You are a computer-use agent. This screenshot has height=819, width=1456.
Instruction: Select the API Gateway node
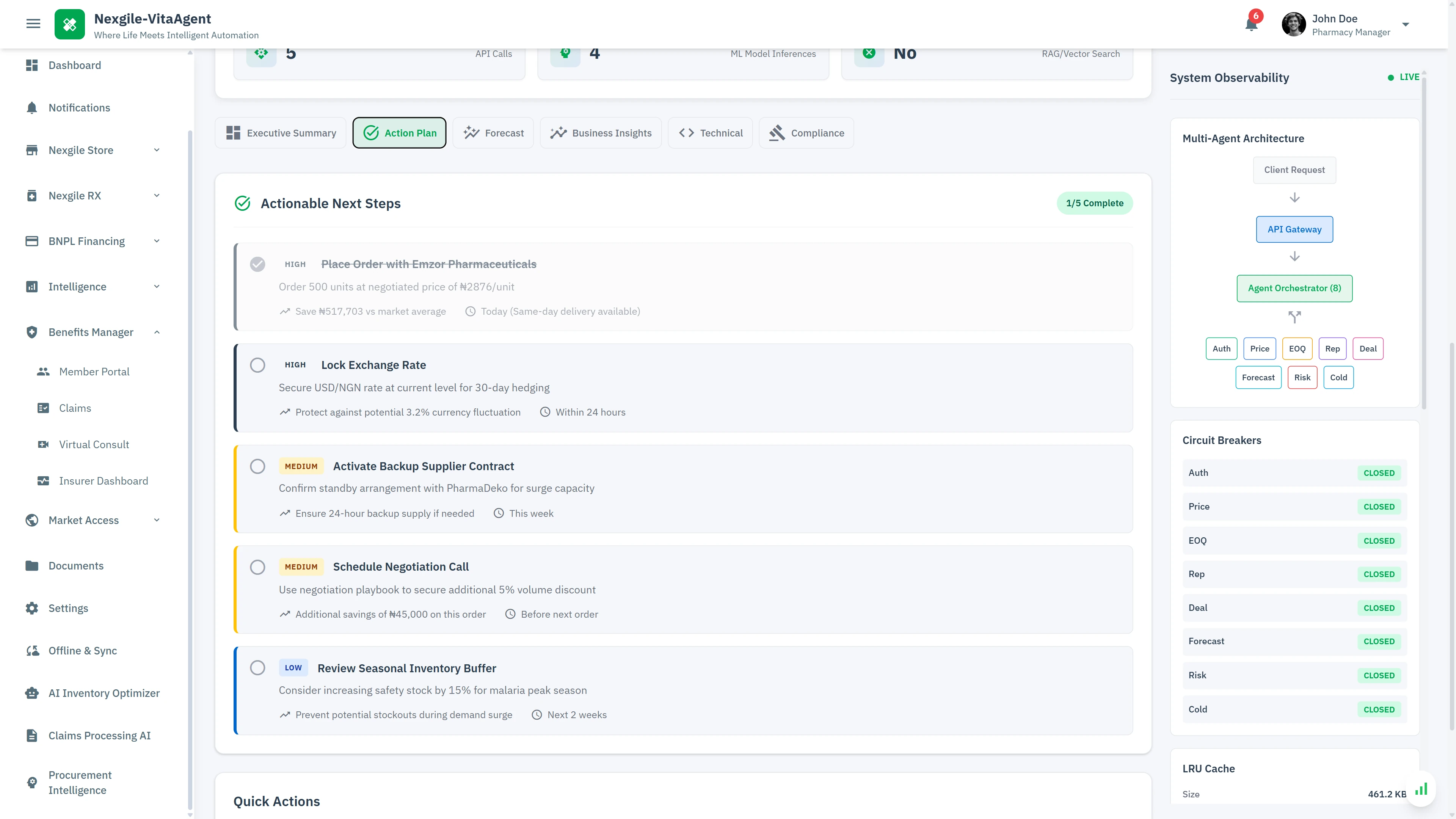pos(1294,229)
